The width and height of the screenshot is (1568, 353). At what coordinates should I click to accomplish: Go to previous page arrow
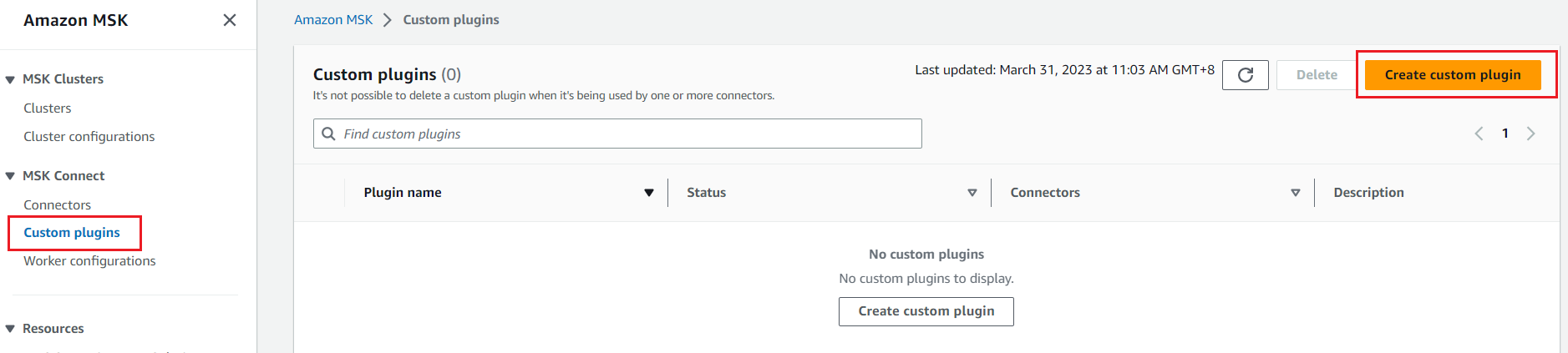[x=1479, y=134]
